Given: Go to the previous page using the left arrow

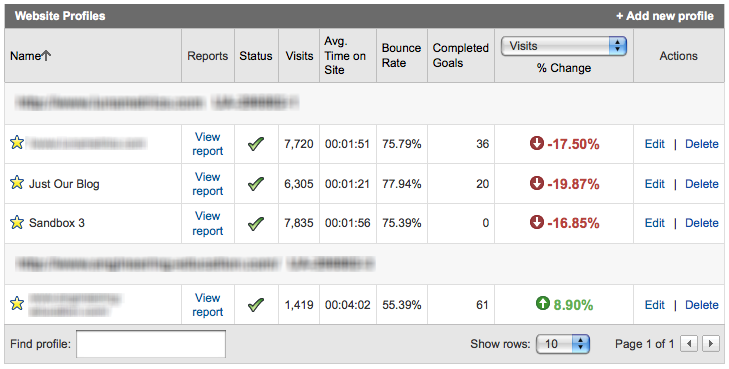Looking at the screenshot, I should tap(689, 344).
